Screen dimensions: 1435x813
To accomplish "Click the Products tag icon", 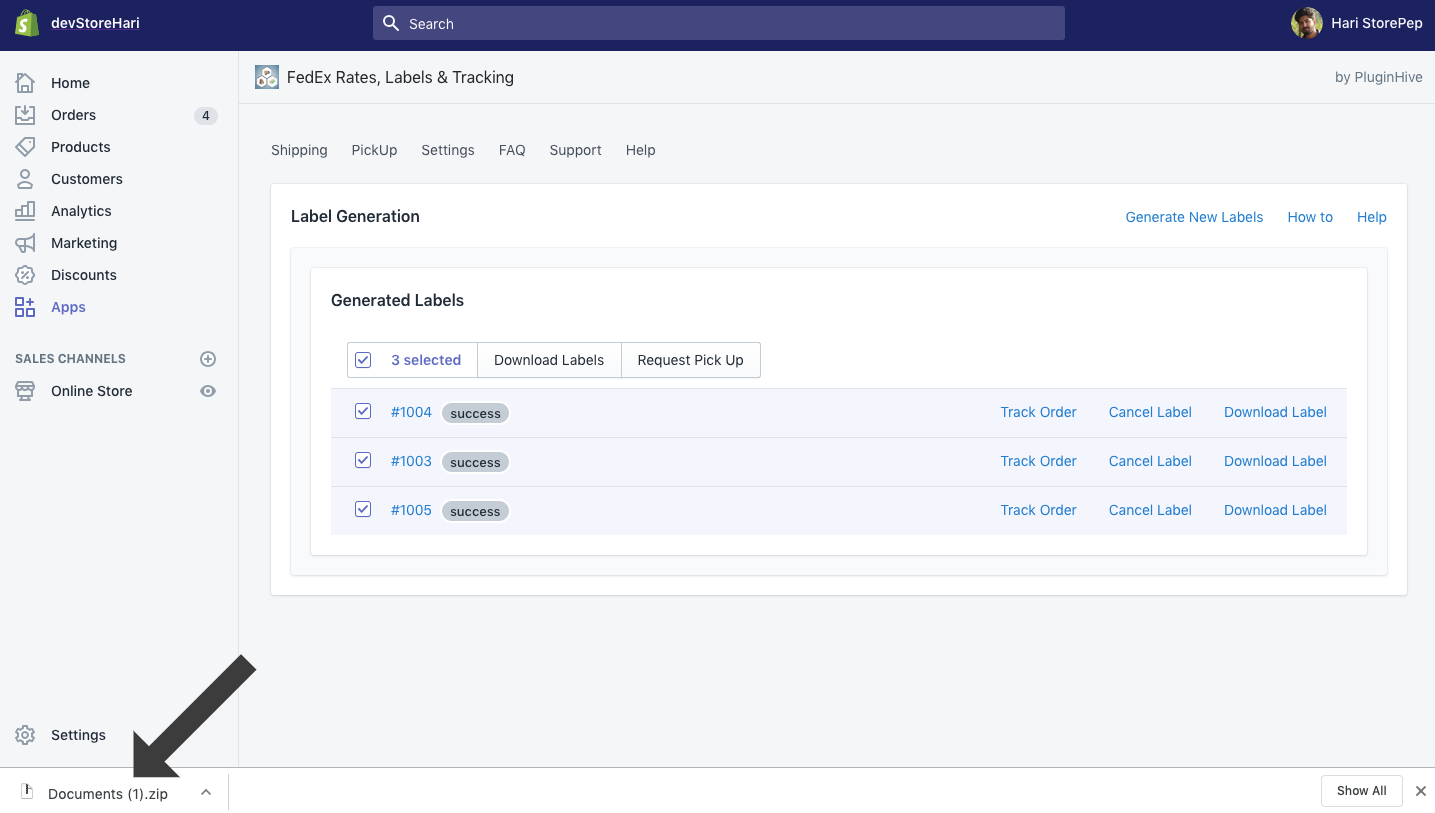I will [x=25, y=147].
